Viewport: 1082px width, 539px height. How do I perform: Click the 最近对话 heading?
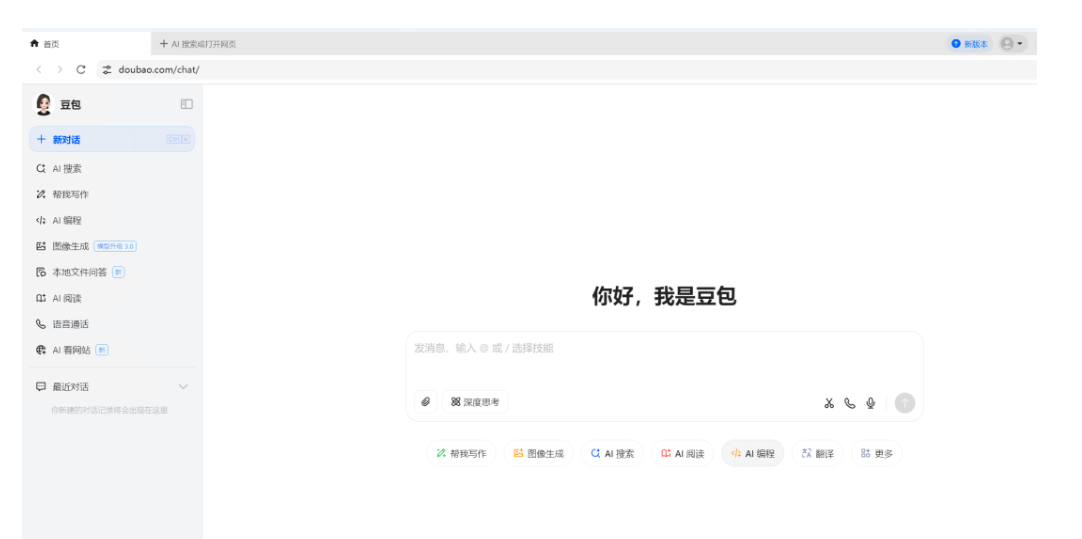pos(70,387)
